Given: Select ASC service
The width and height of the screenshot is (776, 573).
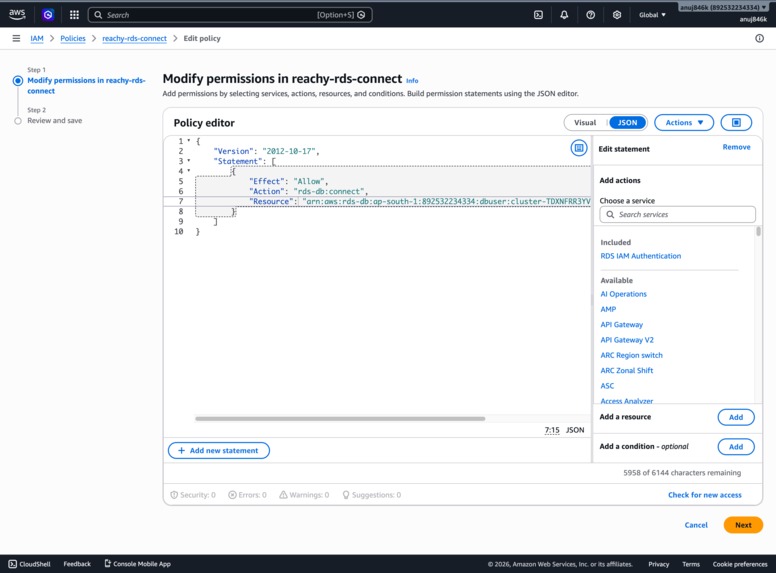Looking at the screenshot, I should (x=607, y=386).
